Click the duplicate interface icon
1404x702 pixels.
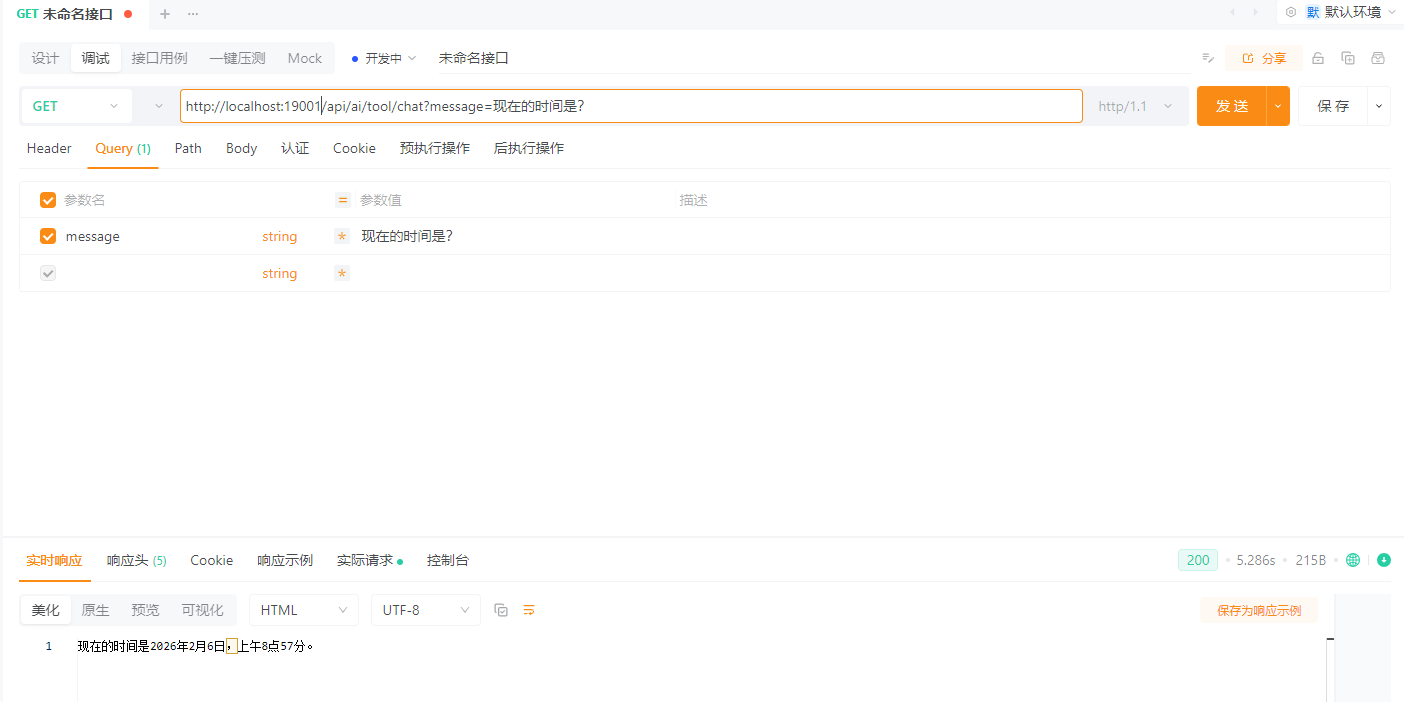coord(1348,58)
